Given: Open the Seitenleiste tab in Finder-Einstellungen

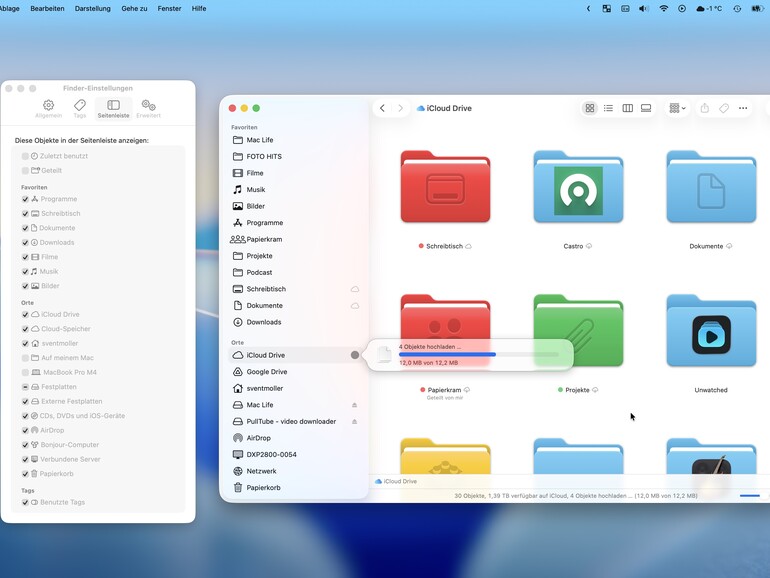Looking at the screenshot, I should (113, 109).
